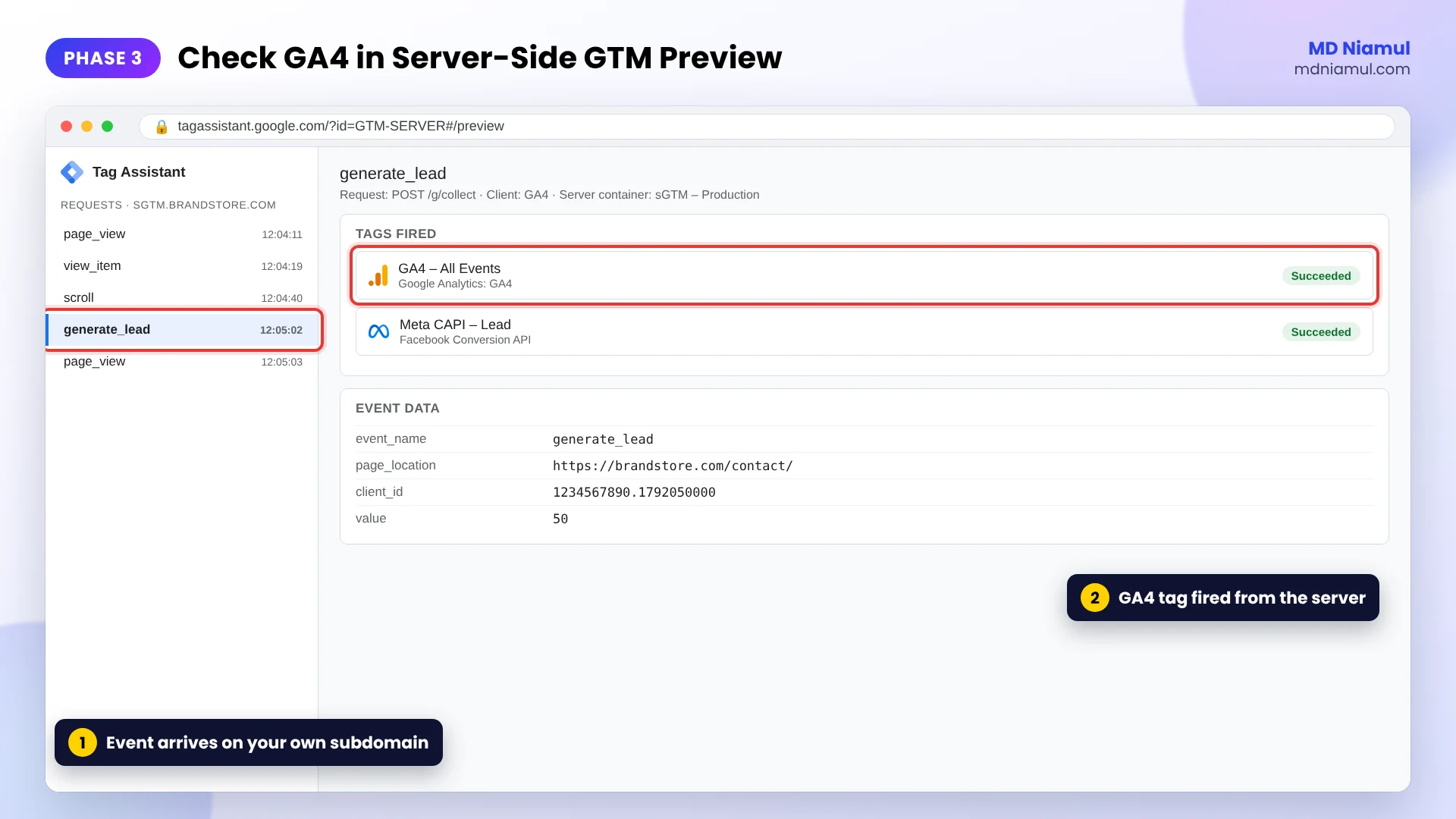Image resolution: width=1456 pixels, height=819 pixels.
Task: Click the TAGS FIRED section label
Action: pos(396,234)
